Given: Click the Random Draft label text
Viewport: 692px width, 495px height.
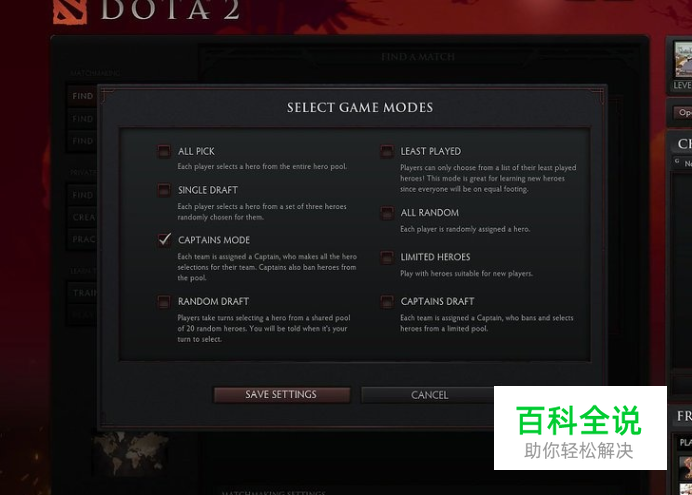Looking at the screenshot, I should coord(214,301).
